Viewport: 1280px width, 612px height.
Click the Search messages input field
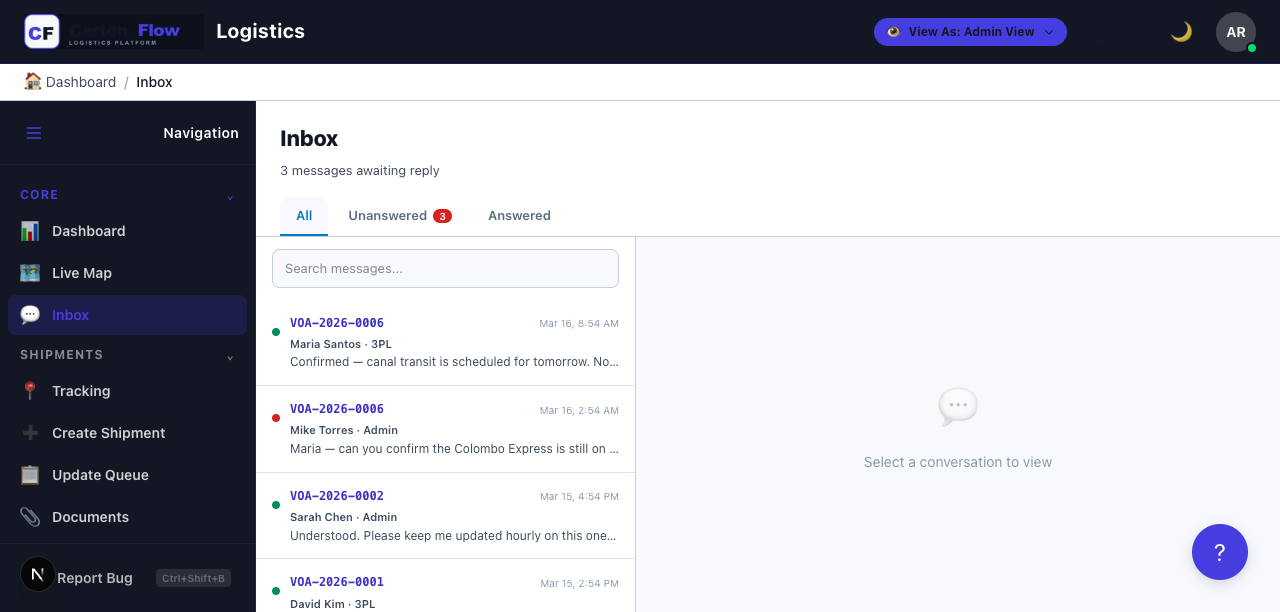tap(445, 268)
